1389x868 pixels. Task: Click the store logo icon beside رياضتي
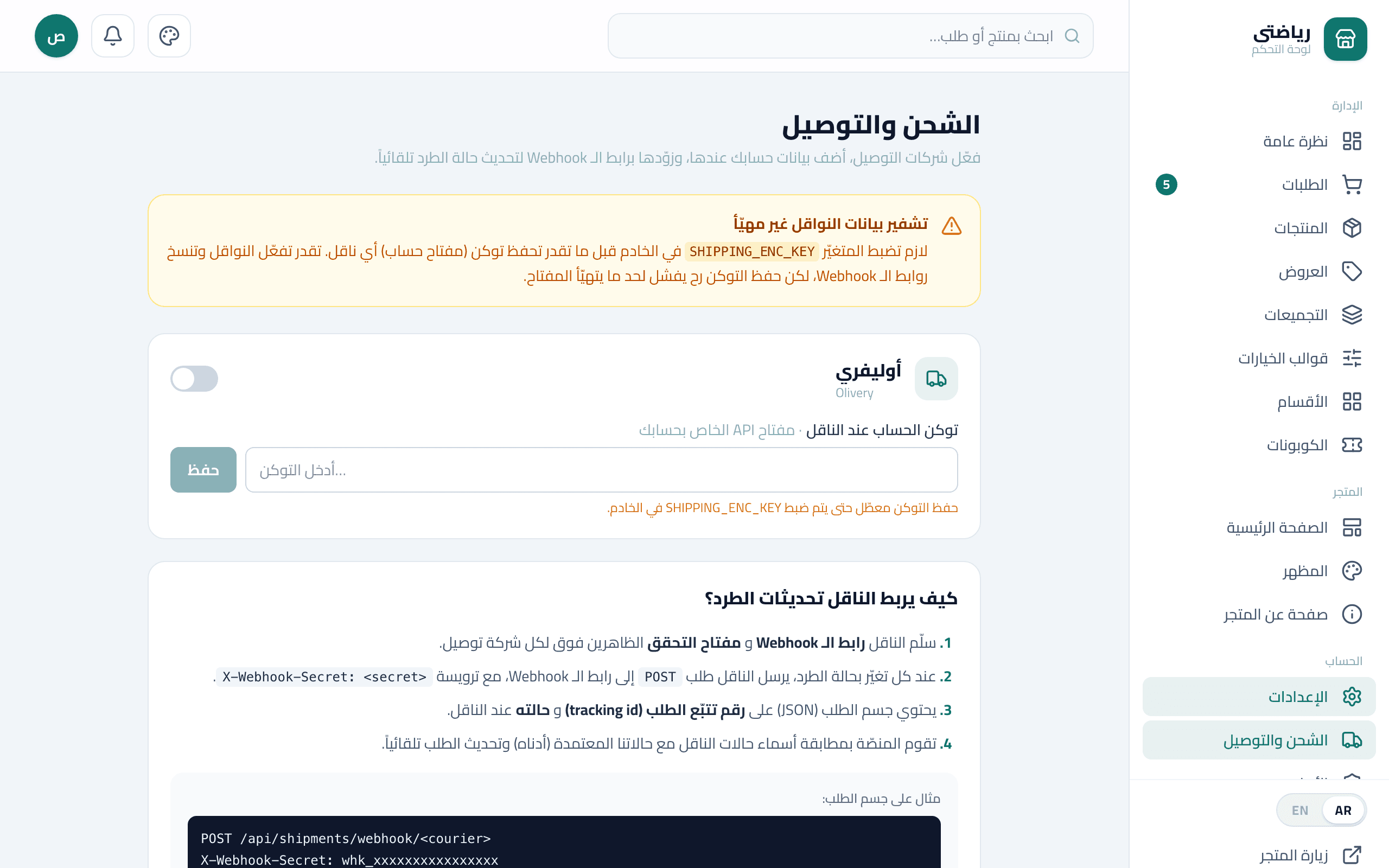1345,39
